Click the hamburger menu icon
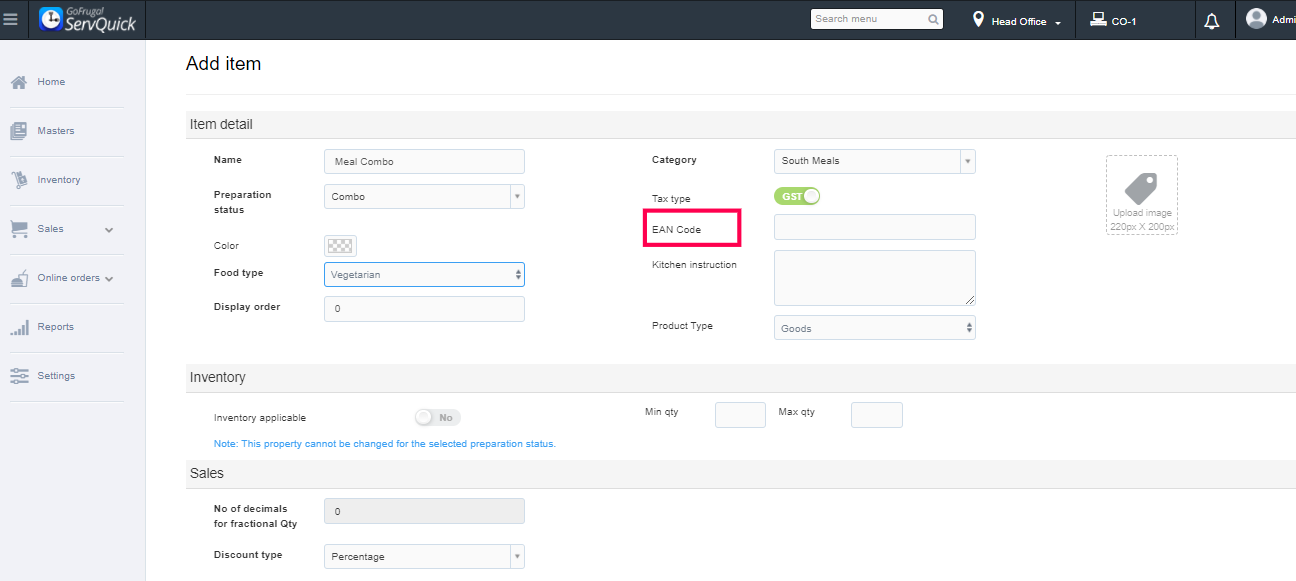 11,20
